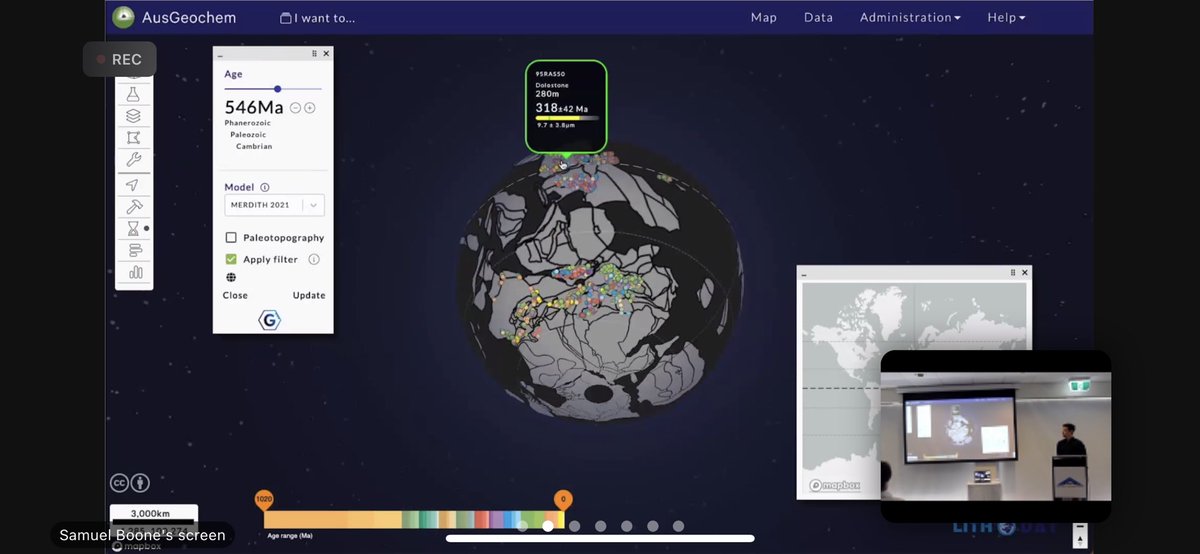
Task: Click the hexagon G logo in Age panel
Action: (x=269, y=320)
